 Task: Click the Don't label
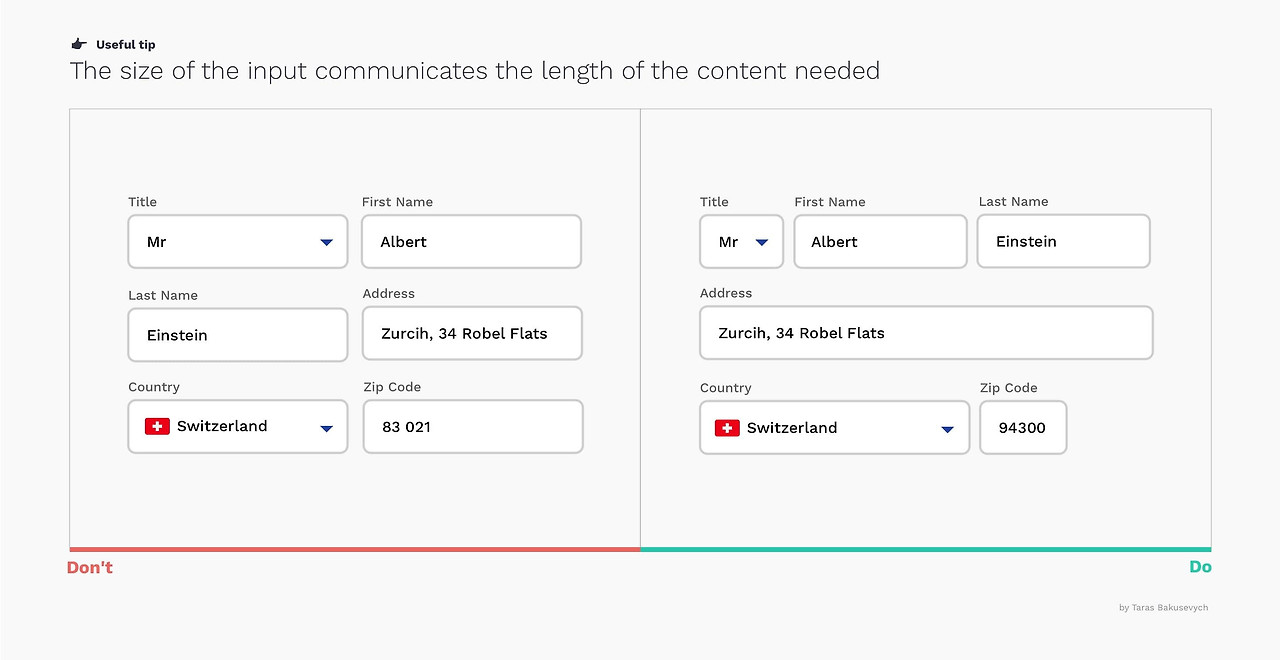pyautogui.click(x=89, y=567)
